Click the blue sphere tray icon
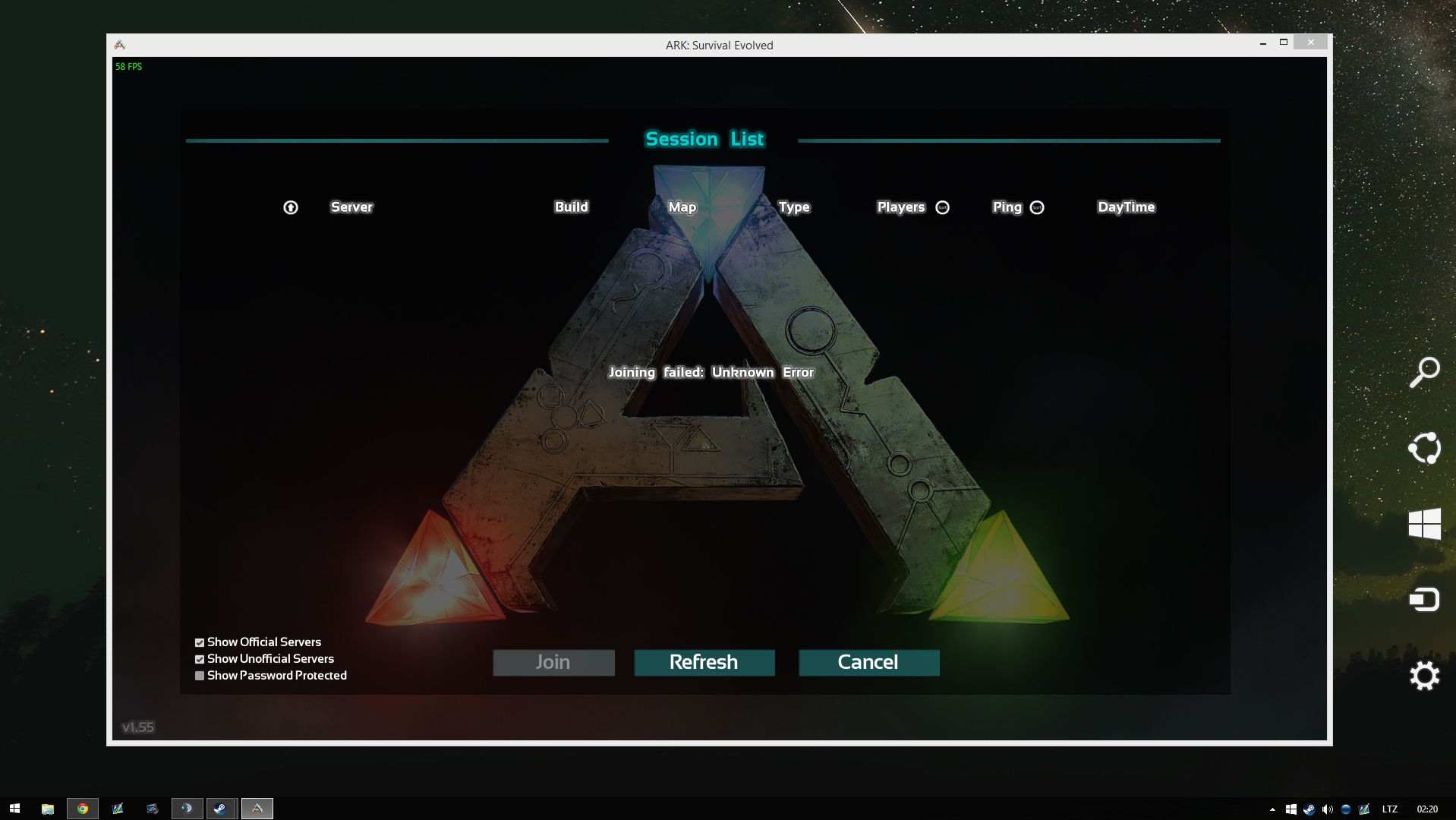1456x820 pixels. [x=1346, y=809]
